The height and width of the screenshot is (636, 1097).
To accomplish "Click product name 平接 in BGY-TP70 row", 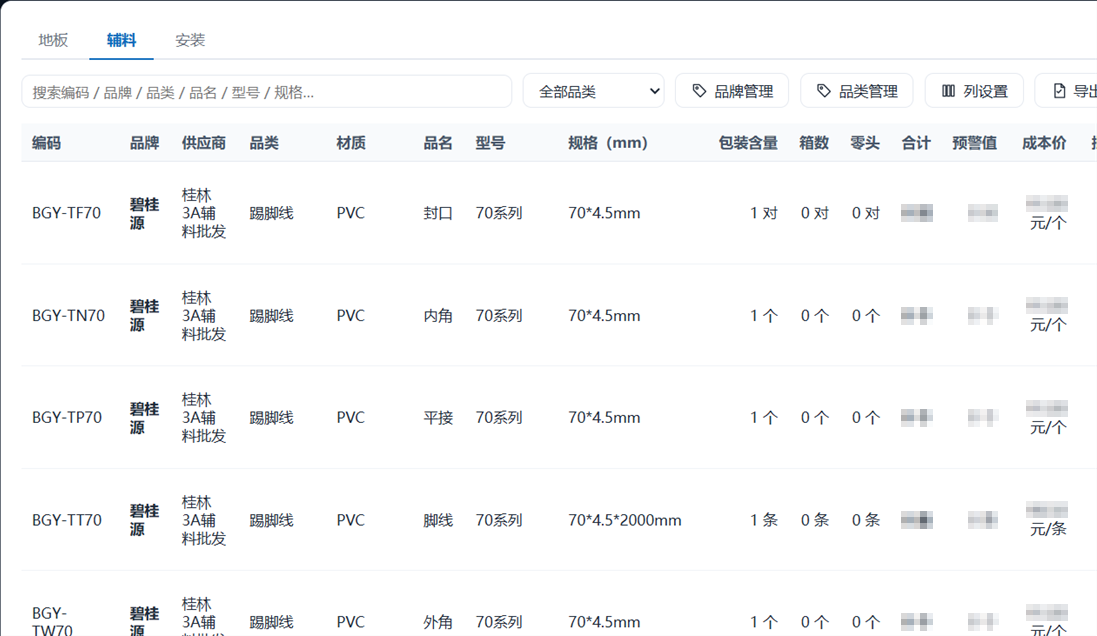I will point(438,418).
